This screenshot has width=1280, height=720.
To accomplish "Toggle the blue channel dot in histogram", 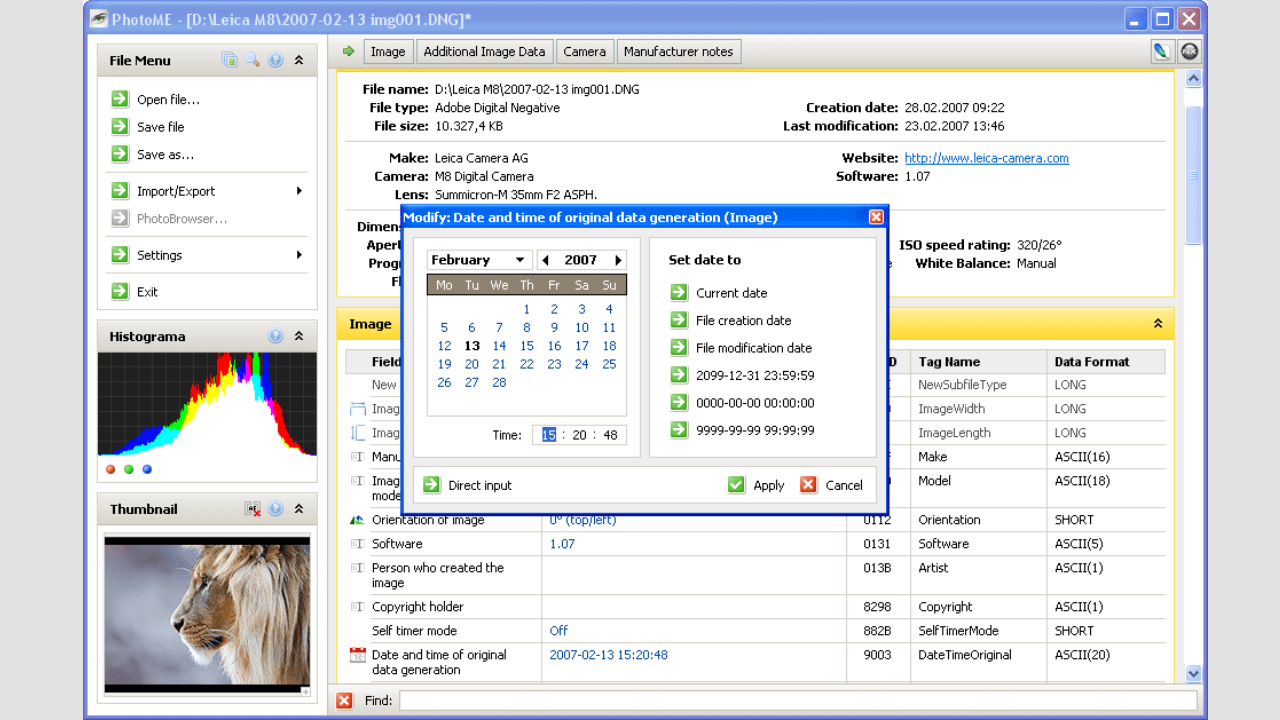I will (147, 469).
